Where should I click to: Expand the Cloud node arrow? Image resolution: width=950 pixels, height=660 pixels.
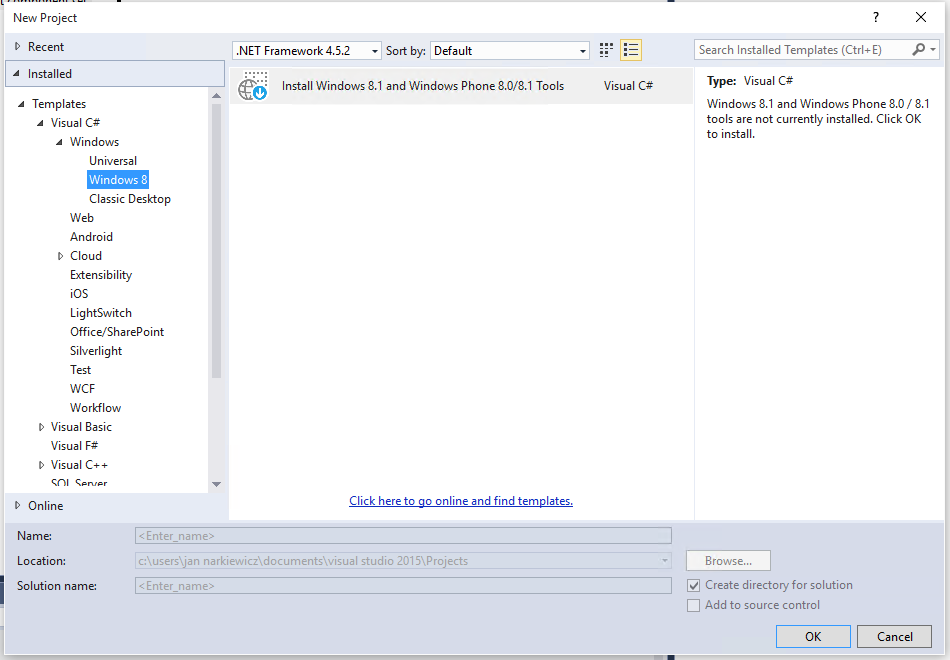60,256
